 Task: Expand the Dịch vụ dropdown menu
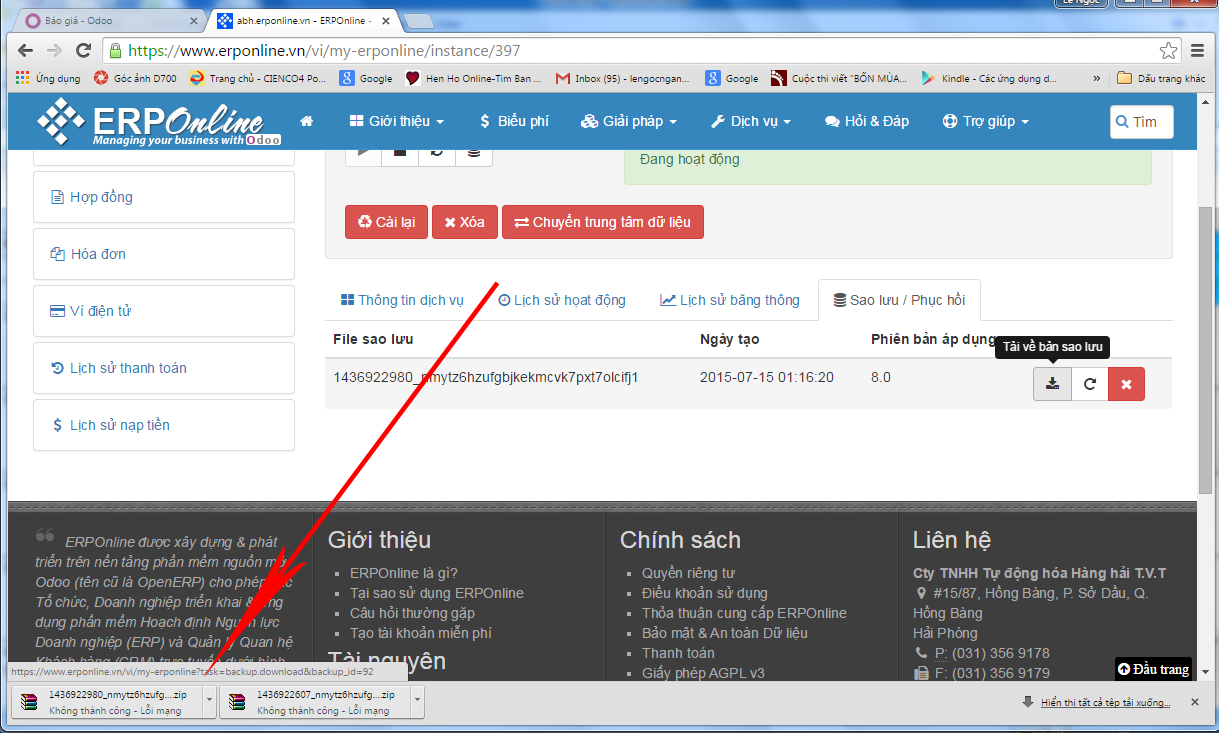coord(751,121)
